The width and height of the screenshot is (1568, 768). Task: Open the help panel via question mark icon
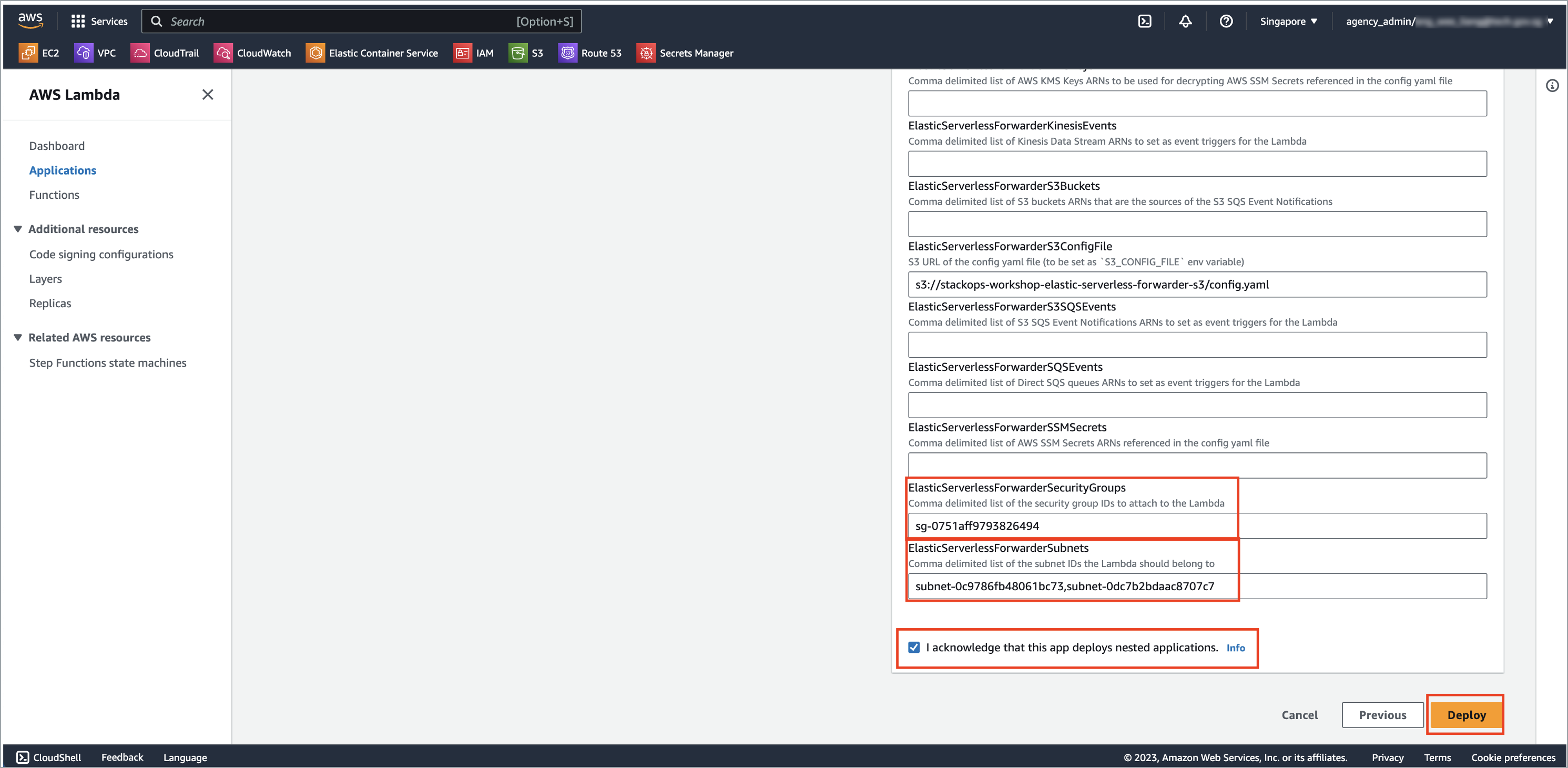coord(1227,22)
